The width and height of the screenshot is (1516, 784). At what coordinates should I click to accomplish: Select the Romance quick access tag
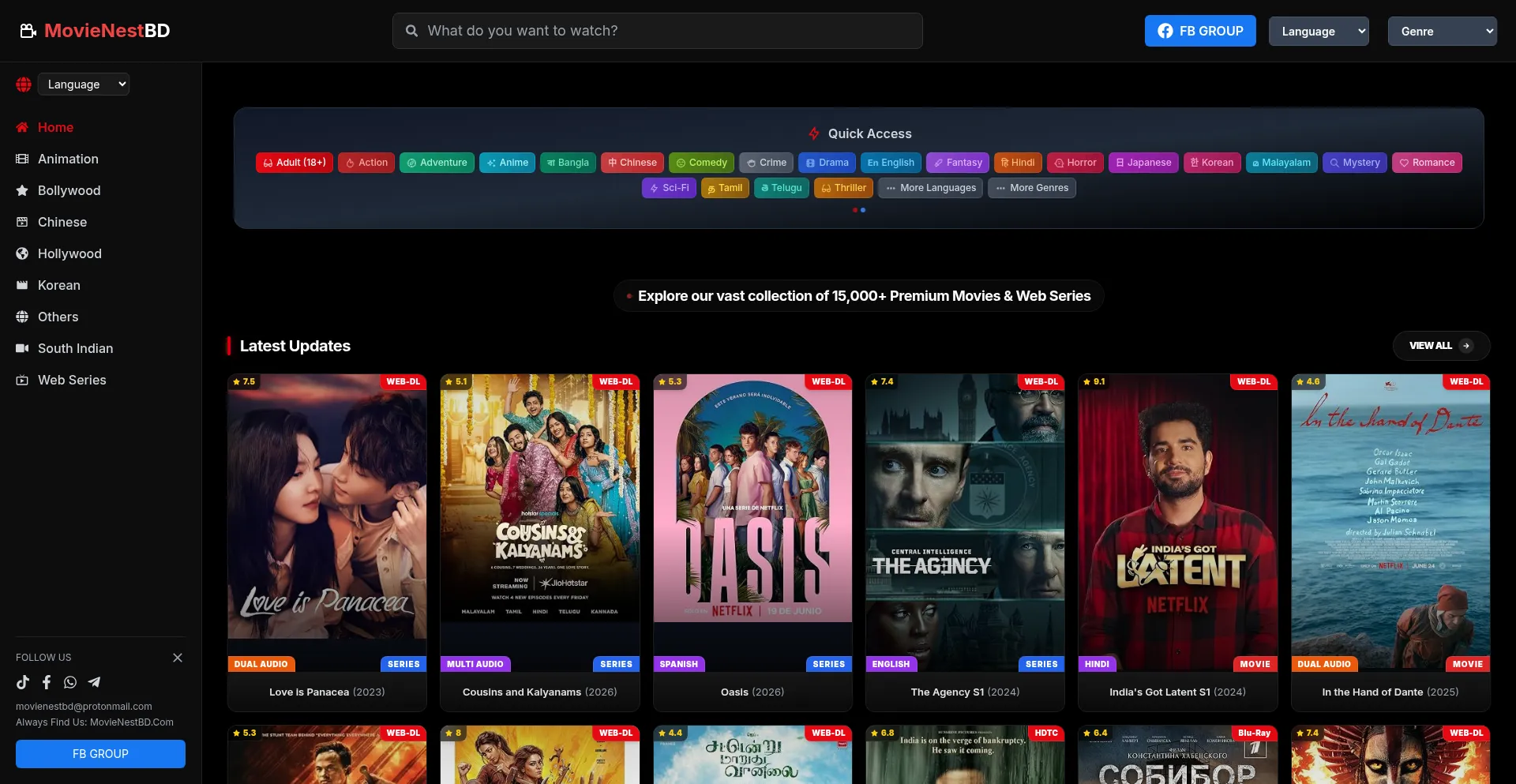coord(1427,163)
